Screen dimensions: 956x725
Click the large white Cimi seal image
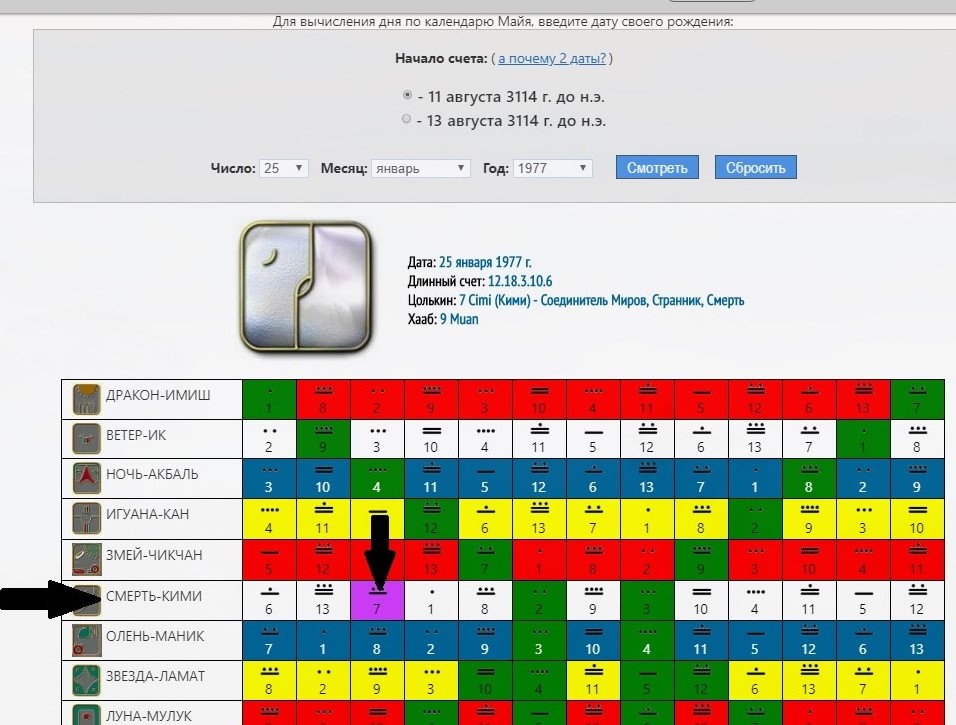[305, 287]
